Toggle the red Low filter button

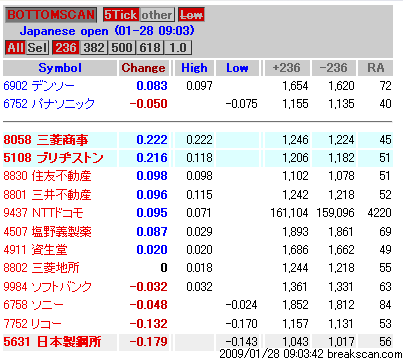191,15
